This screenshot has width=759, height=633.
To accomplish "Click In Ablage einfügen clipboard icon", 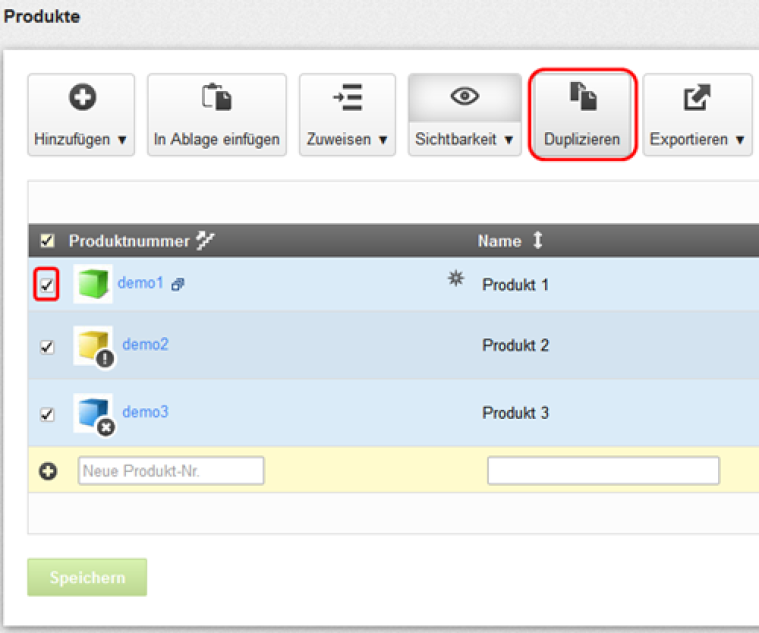I will (x=216, y=97).
